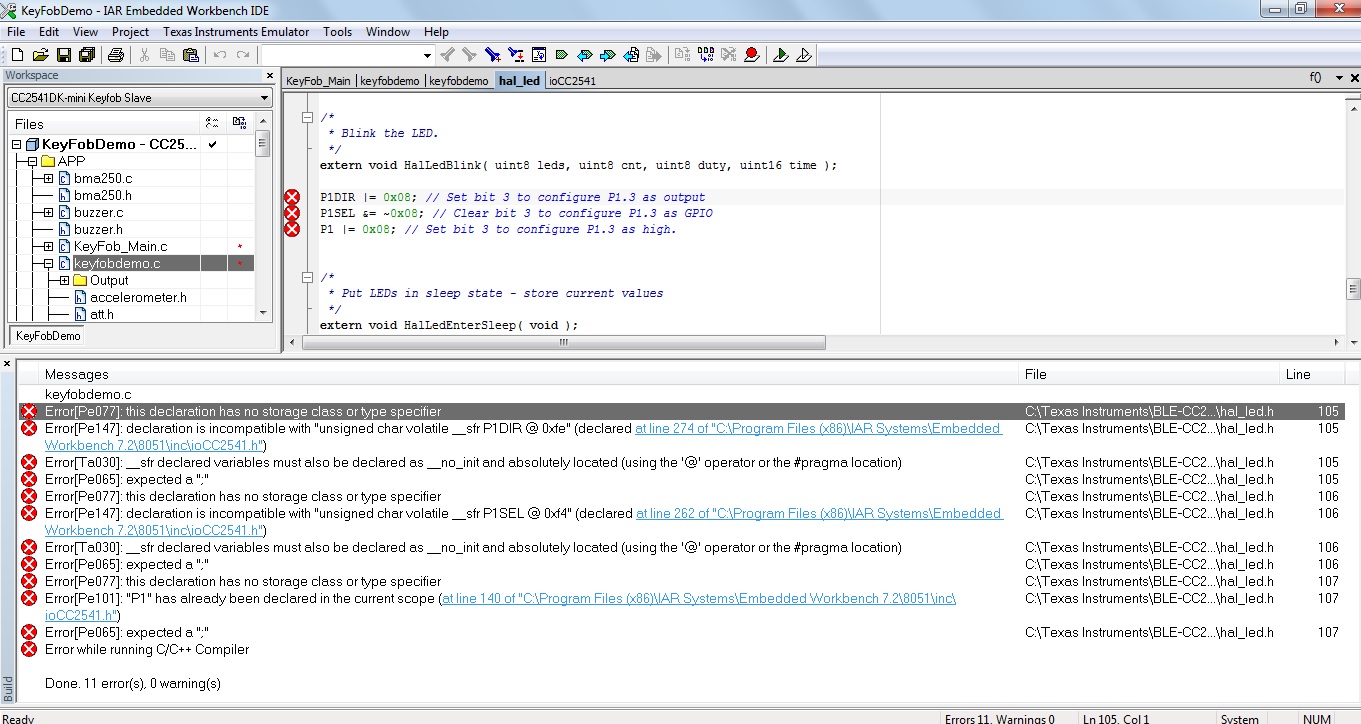Expand the bma250.c node
Viewport: 1361px width, 724px height.
pos(48,178)
